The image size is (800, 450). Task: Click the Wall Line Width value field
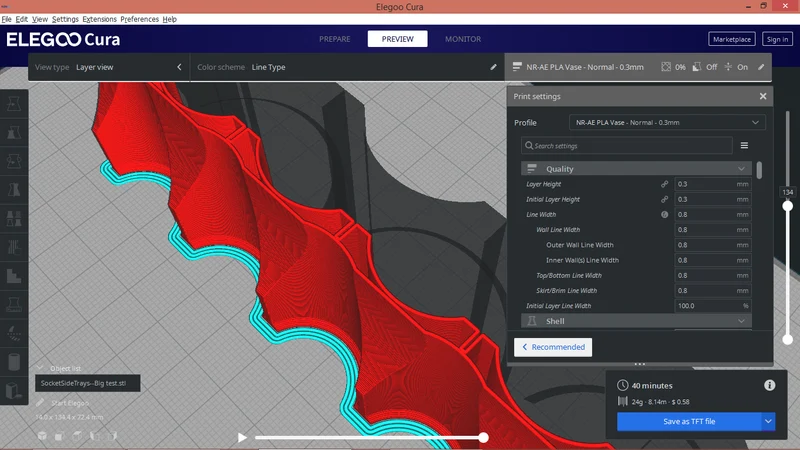pos(713,230)
